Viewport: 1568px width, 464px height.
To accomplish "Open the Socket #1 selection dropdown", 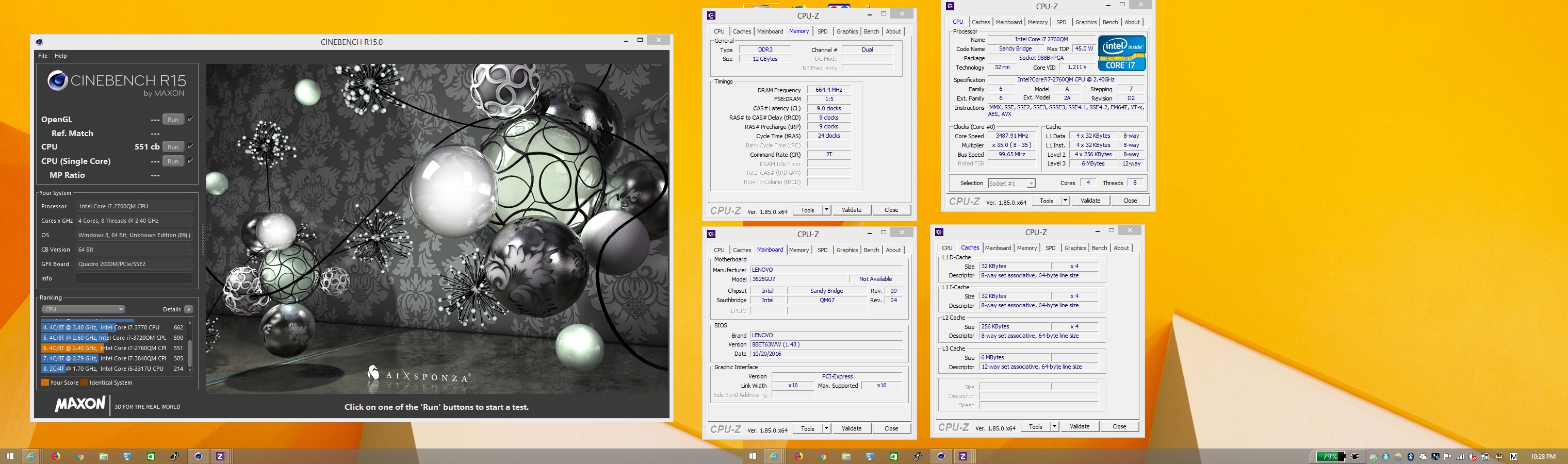I will click(x=1011, y=183).
